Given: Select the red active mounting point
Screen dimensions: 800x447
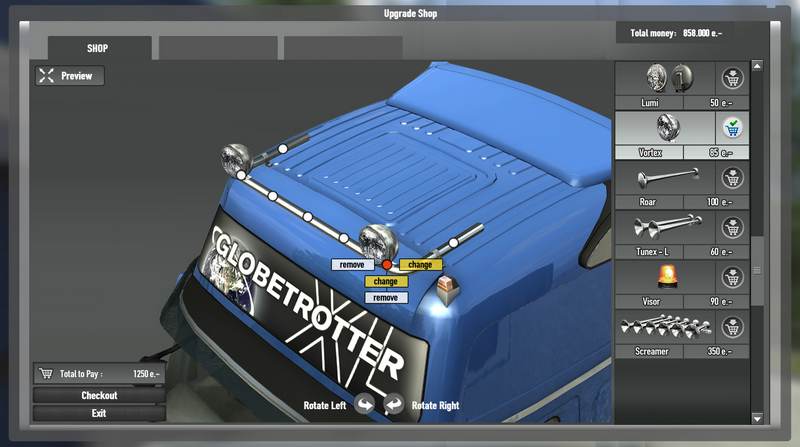Looking at the screenshot, I should pos(387,265).
